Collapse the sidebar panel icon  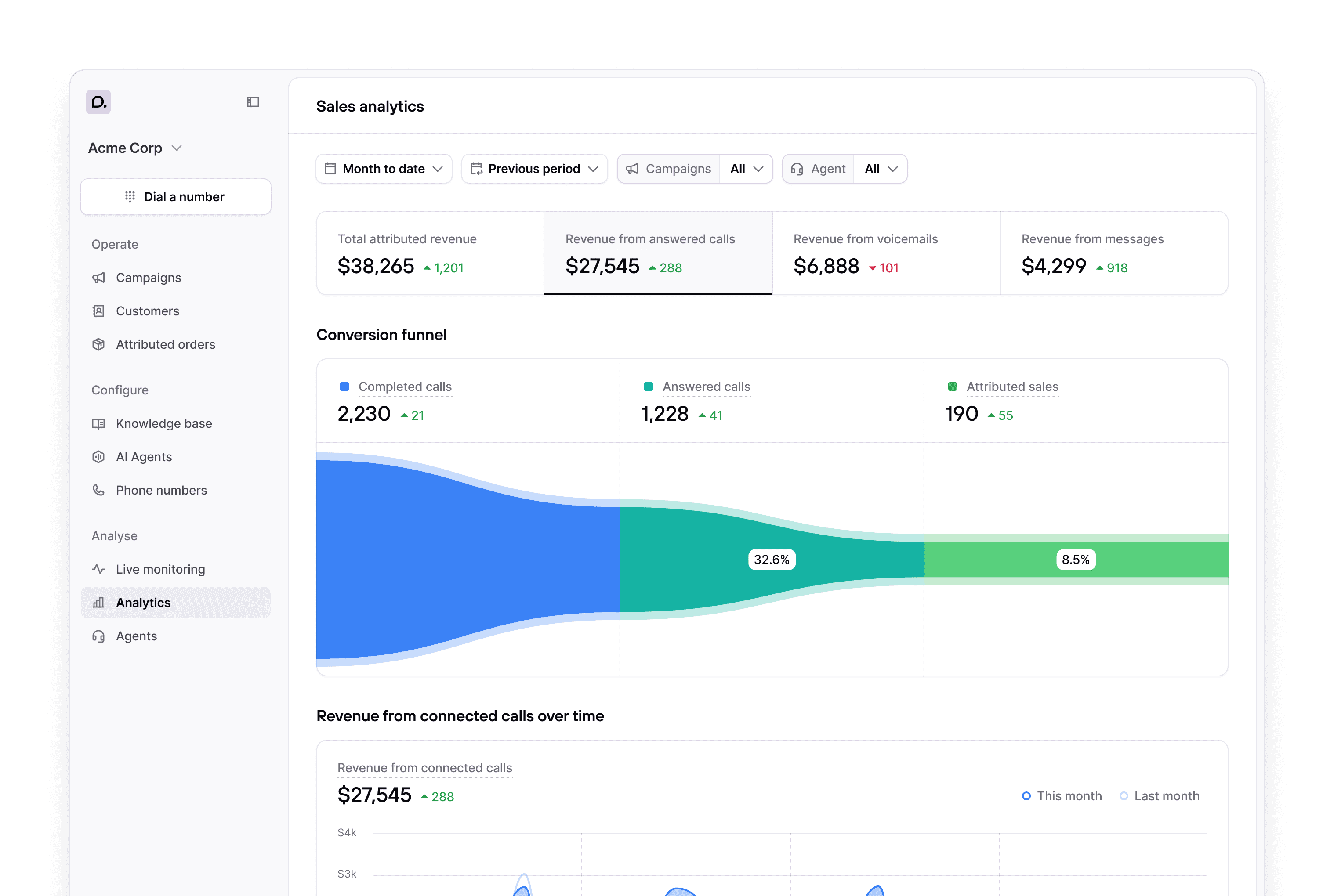pyautogui.click(x=253, y=102)
